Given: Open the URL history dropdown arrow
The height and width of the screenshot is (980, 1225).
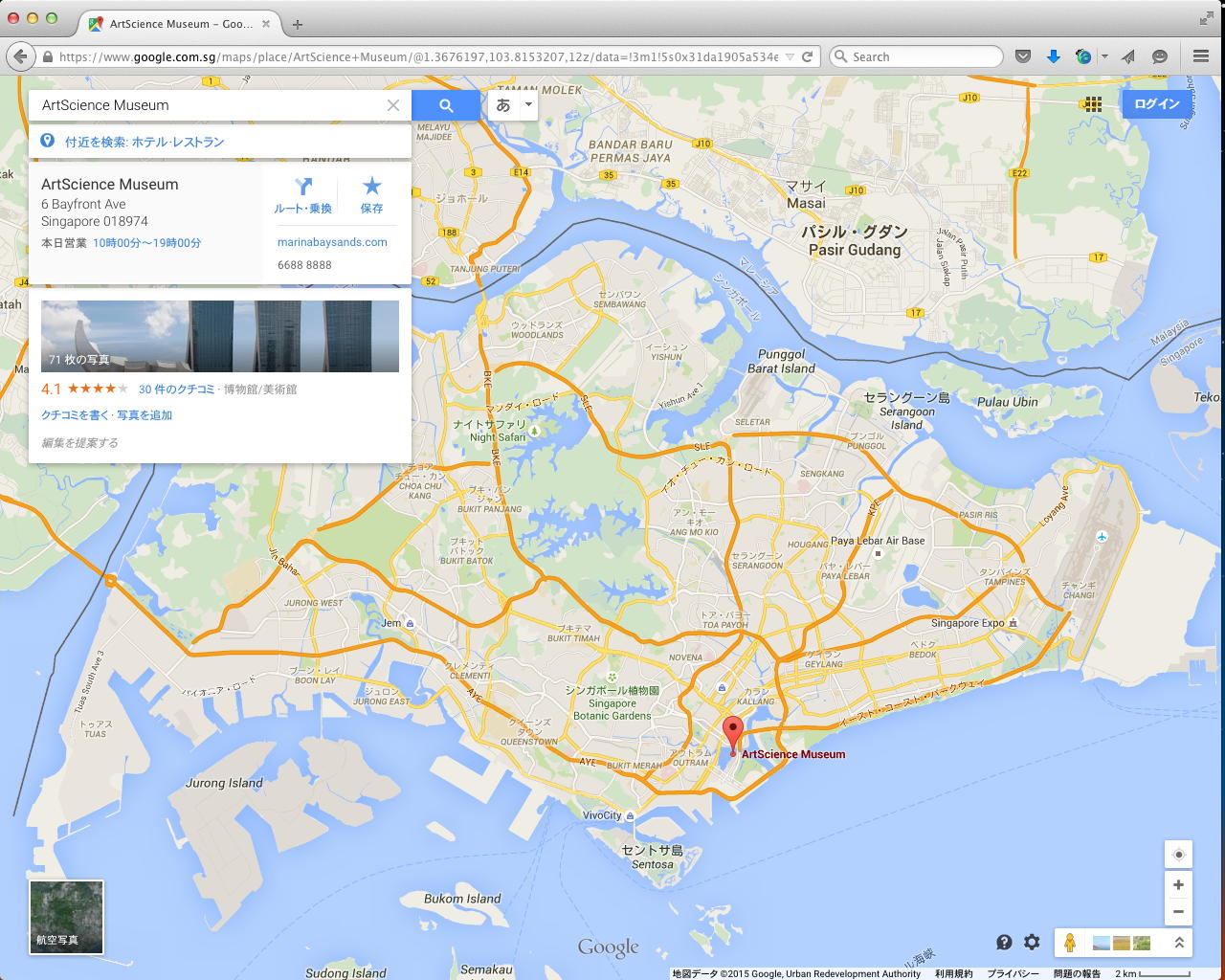Looking at the screenshot, I should coord(790,56).
